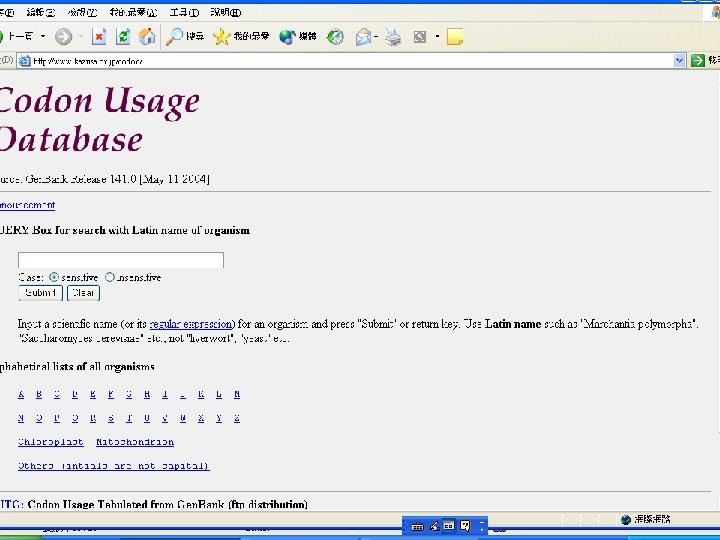Viewport: 720px width, 540px height.
Task: Click the Submit button
Action: 40,293
